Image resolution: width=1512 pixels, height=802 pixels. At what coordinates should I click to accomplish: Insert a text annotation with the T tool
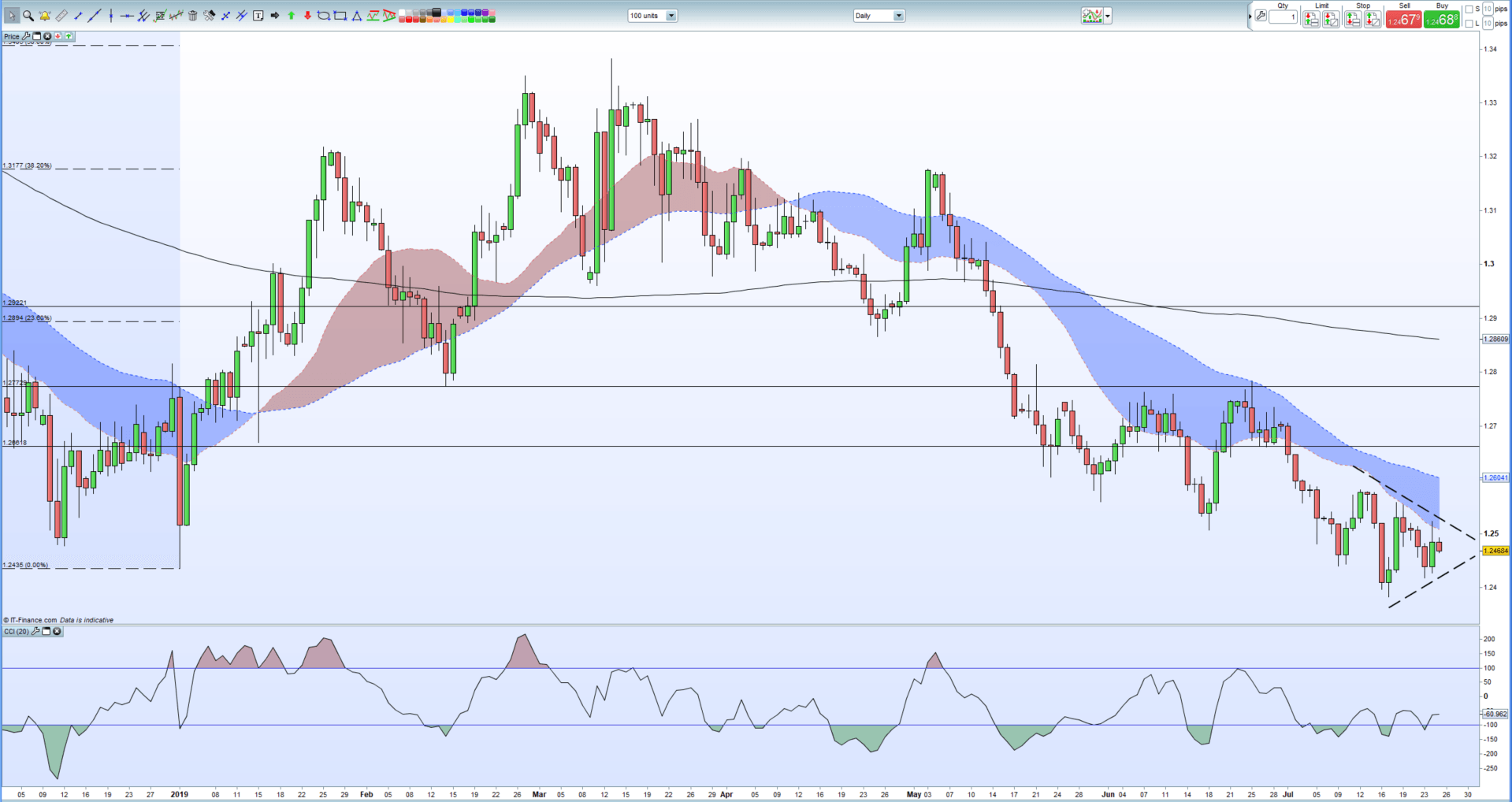coord(258,16)
